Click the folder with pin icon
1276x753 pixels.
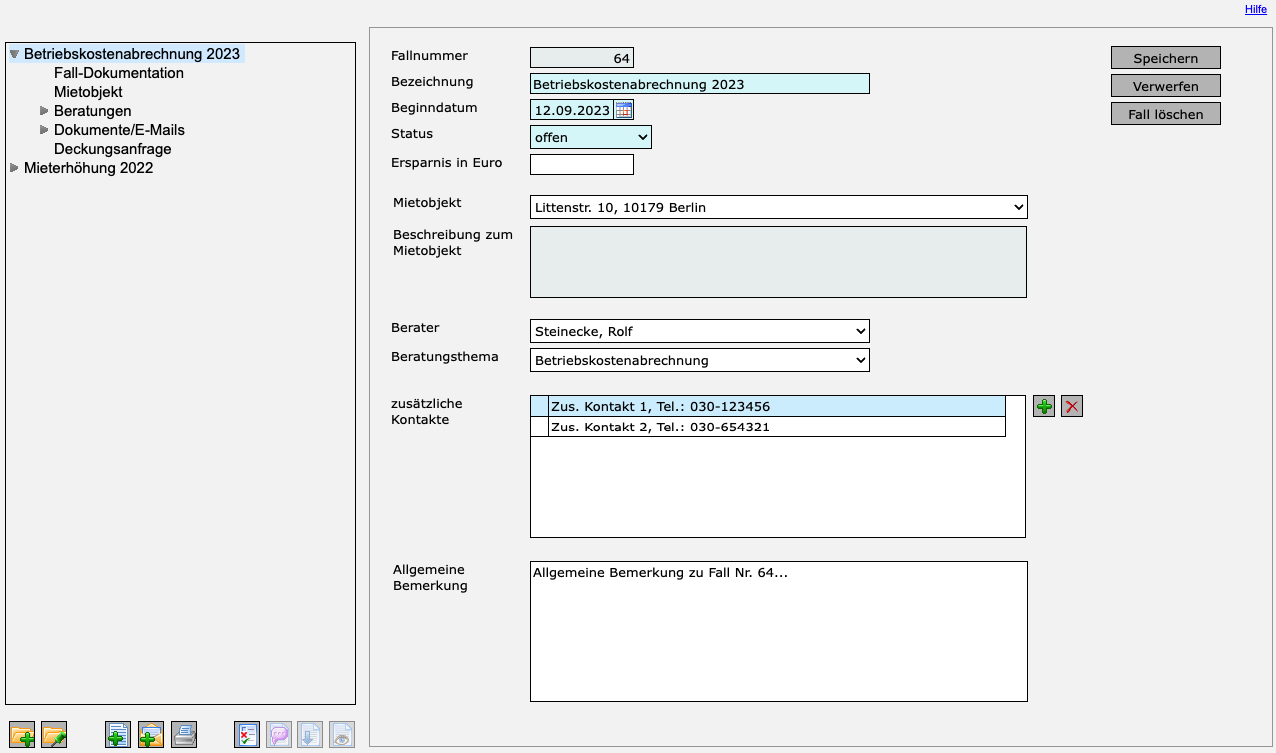[x=54, y=735]
